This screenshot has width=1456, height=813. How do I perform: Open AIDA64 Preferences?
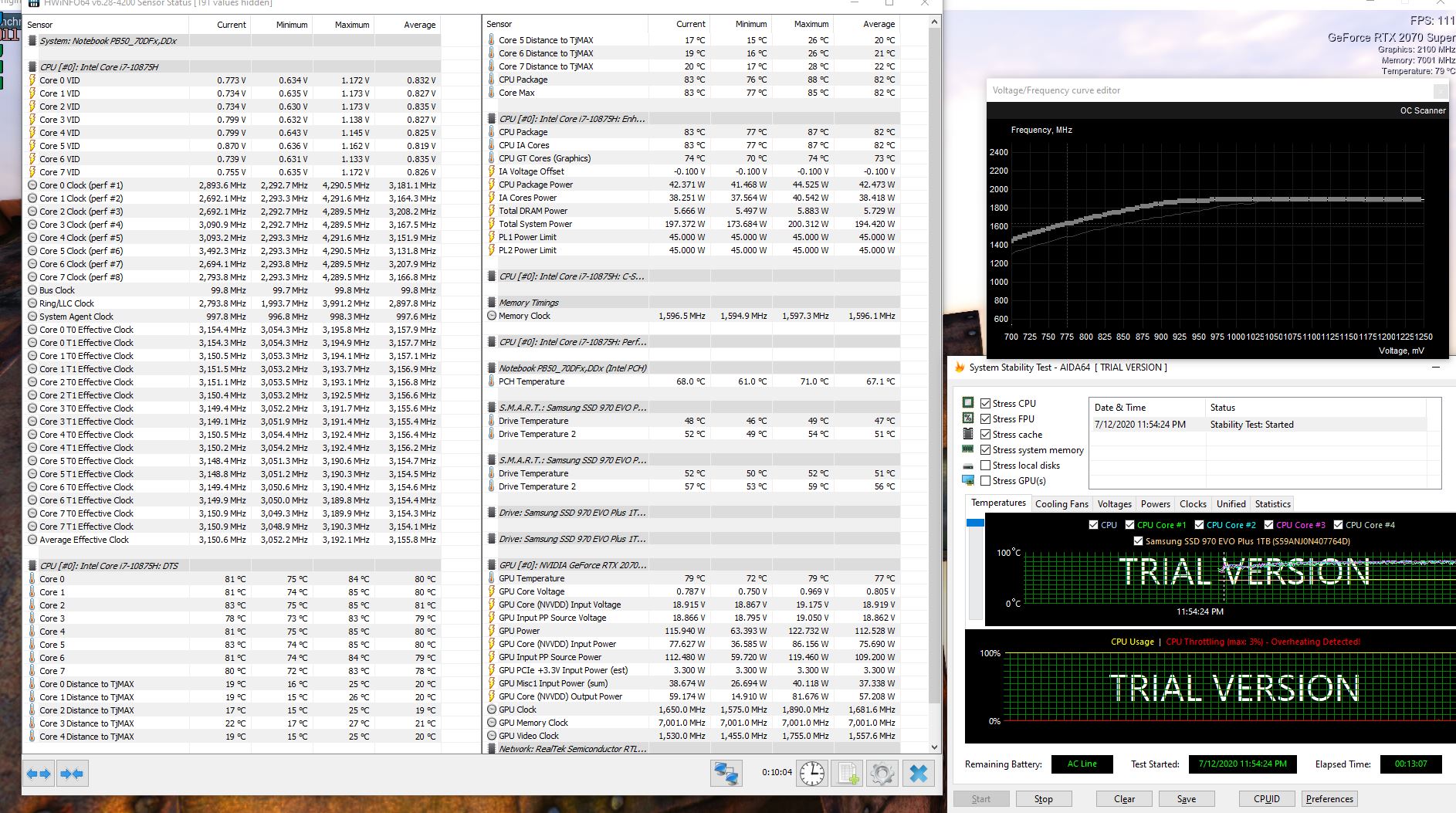[x=1329, y=799]
